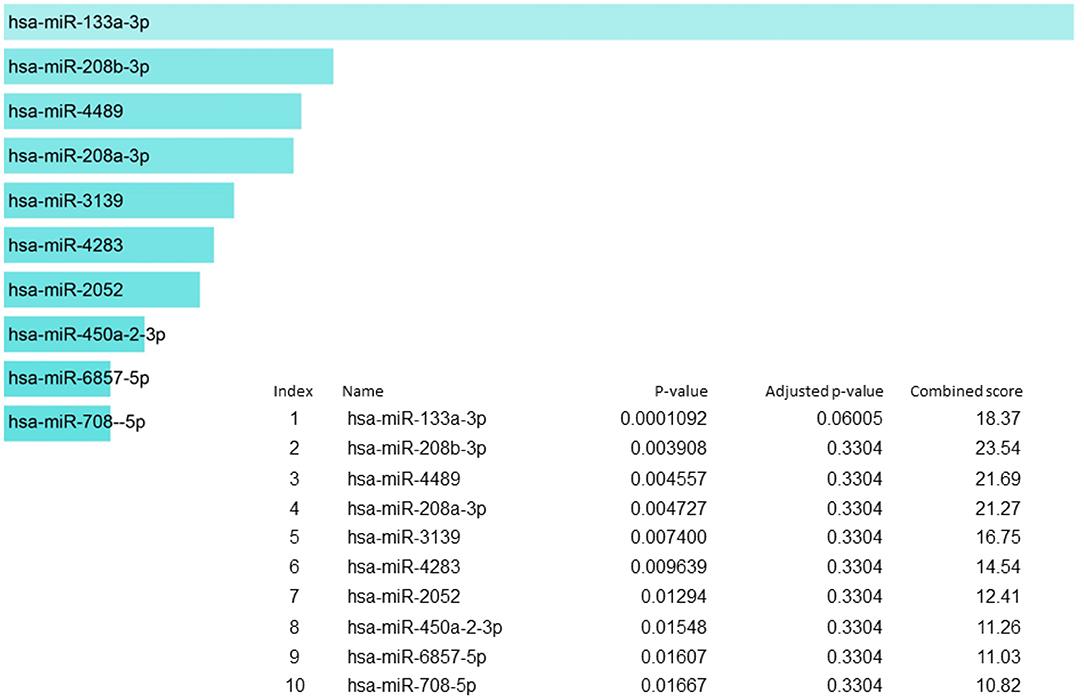Select hsa-miR-6857-5p in the table Name column
This screenshot has height=699, width=1084.
tap(417, 657)
